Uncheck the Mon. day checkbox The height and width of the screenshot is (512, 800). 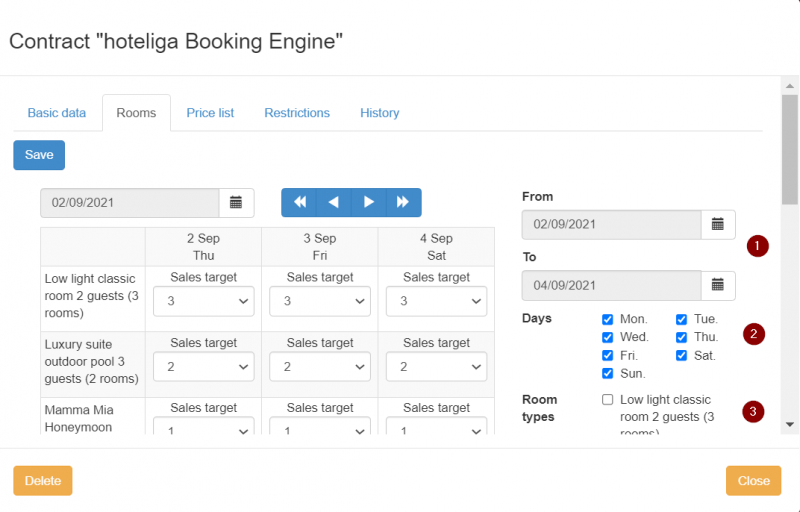608,319
